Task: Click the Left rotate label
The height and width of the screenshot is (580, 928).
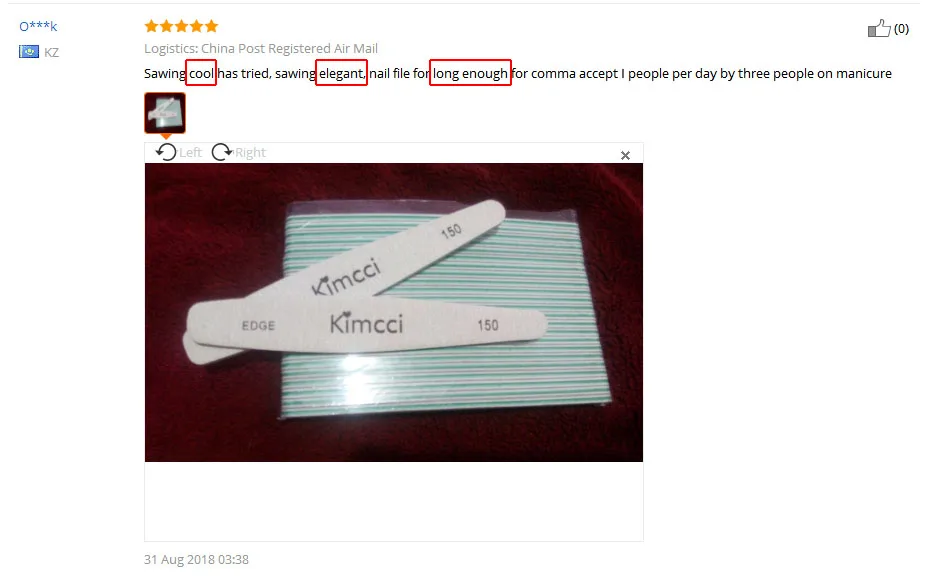Action: 191,153
